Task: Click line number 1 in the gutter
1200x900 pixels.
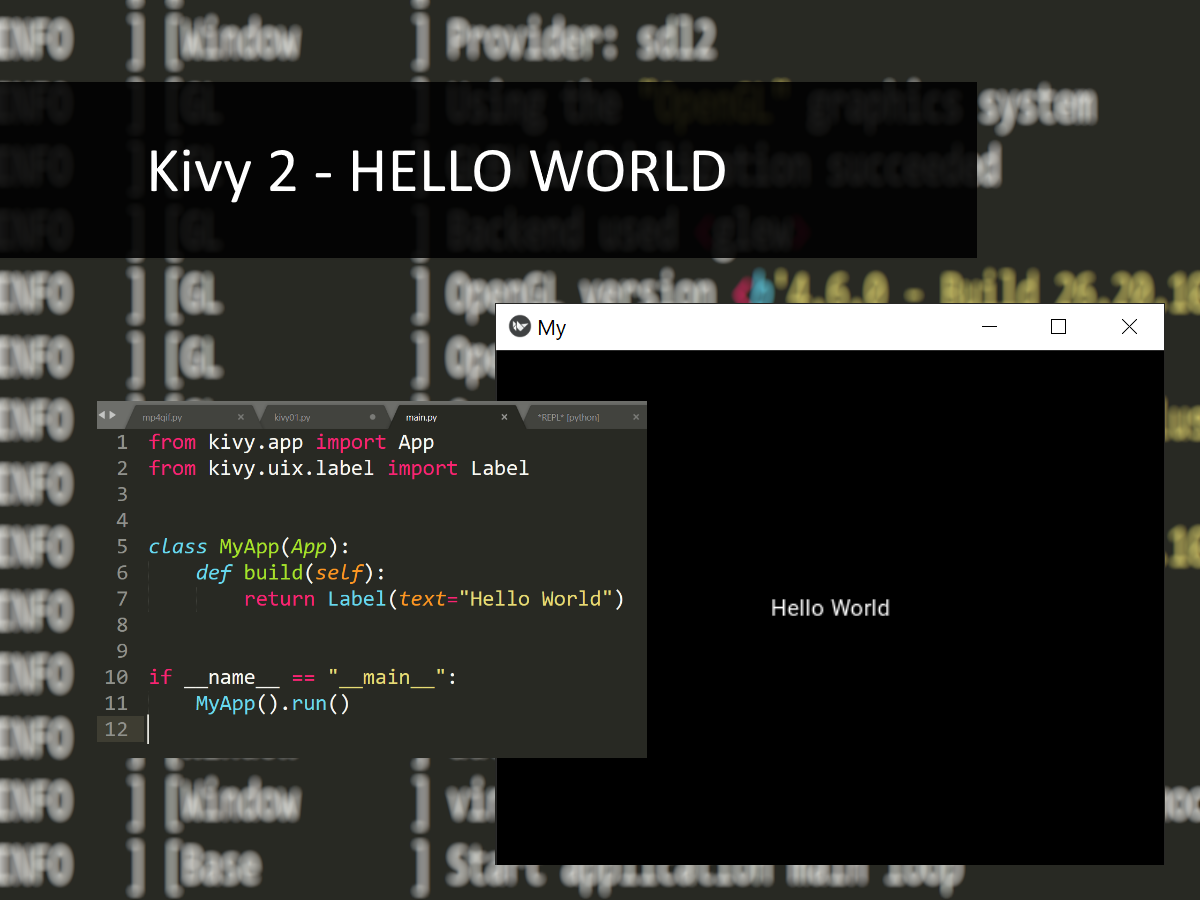Action: tap(122, 442)
